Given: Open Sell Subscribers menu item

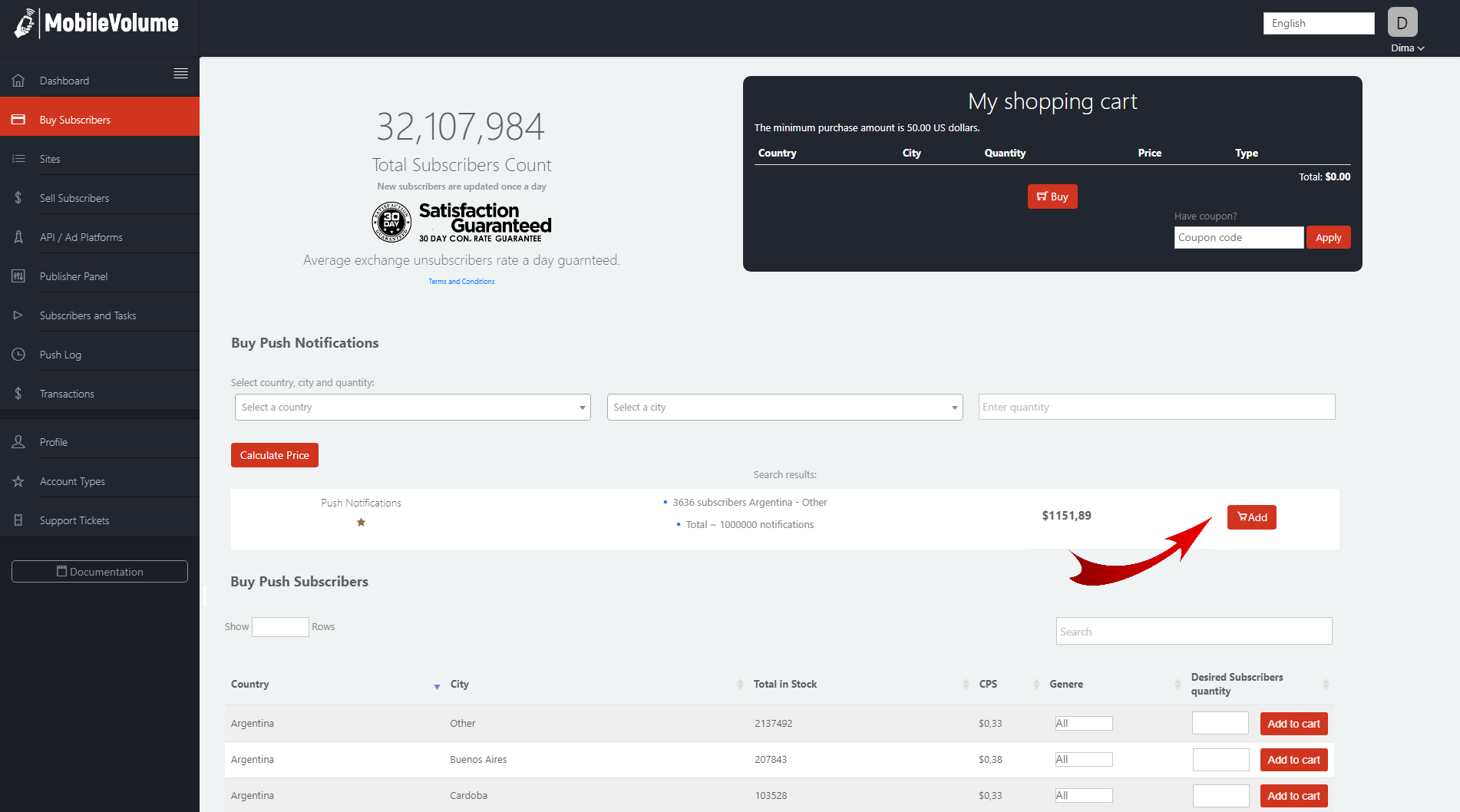Looking at the screenshot, I should click(74, 198).
